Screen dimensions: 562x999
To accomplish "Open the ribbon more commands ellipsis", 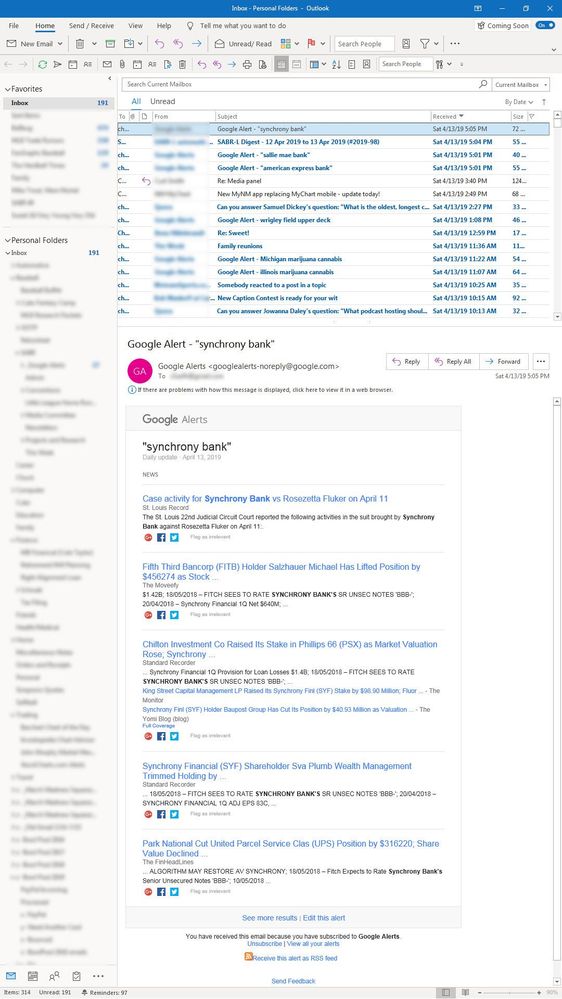I will pos(455,44).
